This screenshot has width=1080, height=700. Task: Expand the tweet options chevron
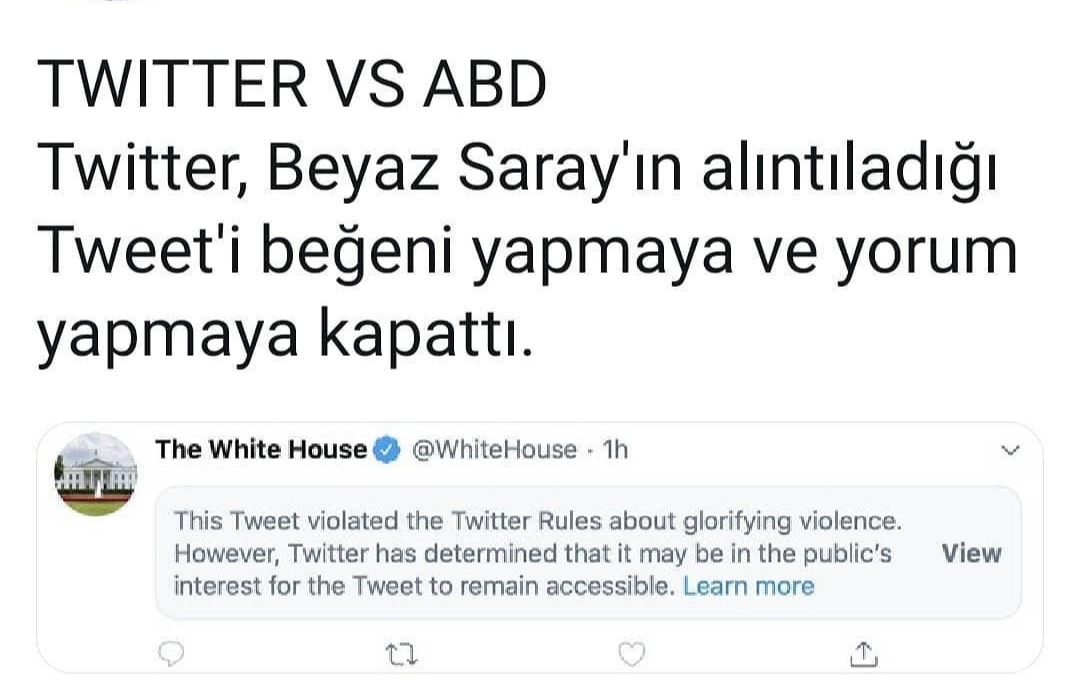(x=1010, y=451)
